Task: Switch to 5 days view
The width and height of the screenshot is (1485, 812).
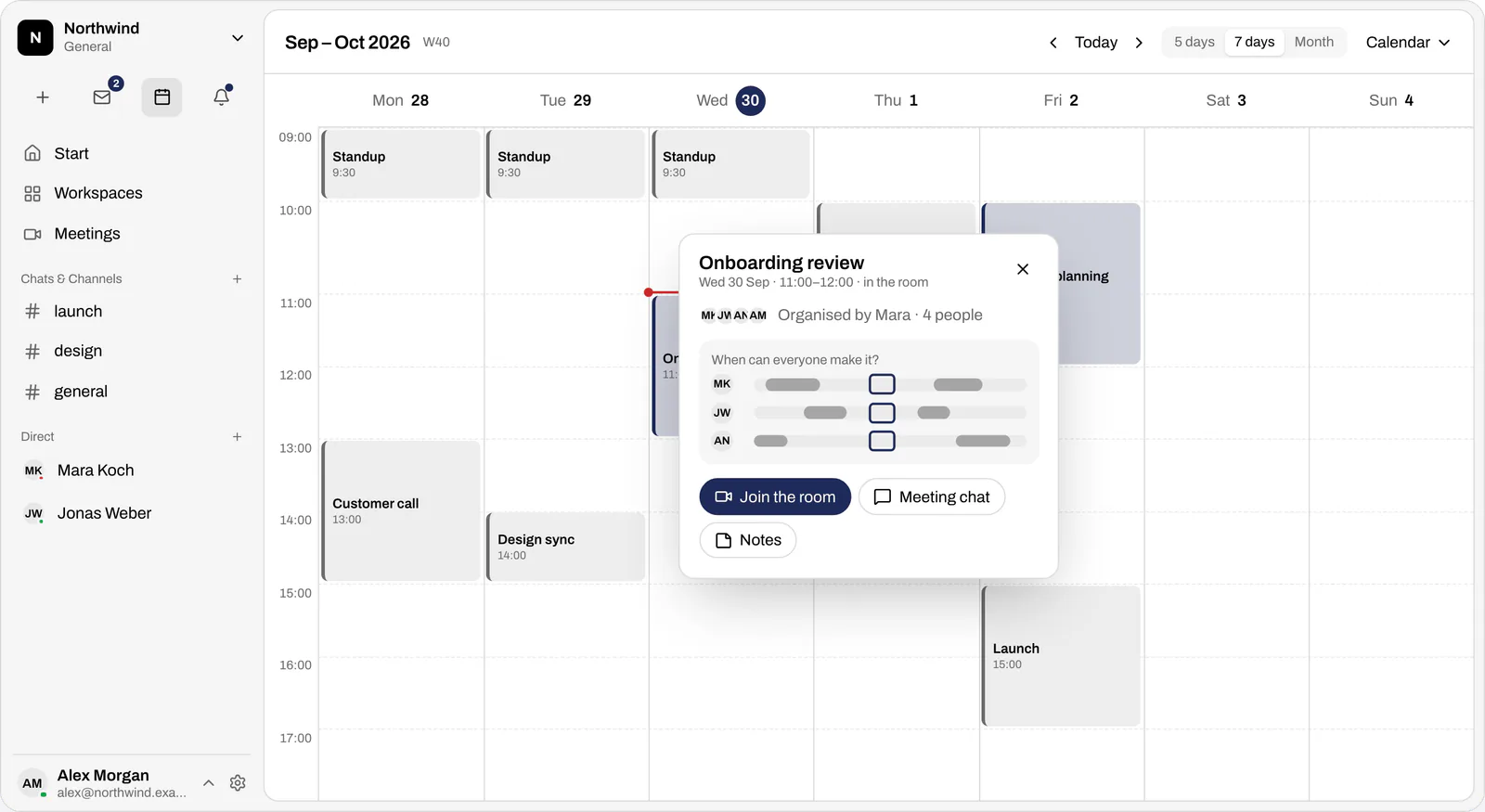Action: (1194, 42)
